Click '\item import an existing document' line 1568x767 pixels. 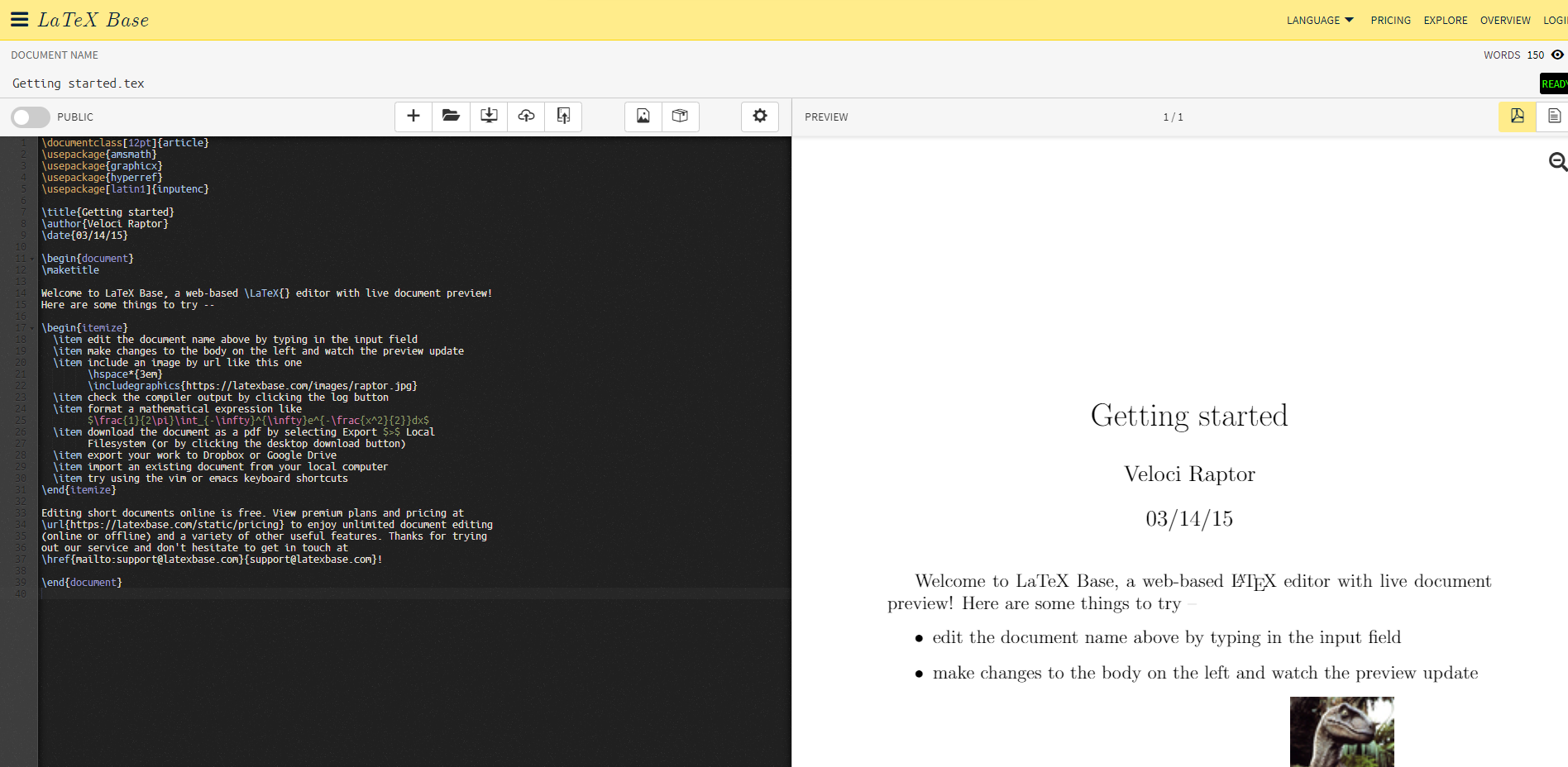[x=220, y=467]
